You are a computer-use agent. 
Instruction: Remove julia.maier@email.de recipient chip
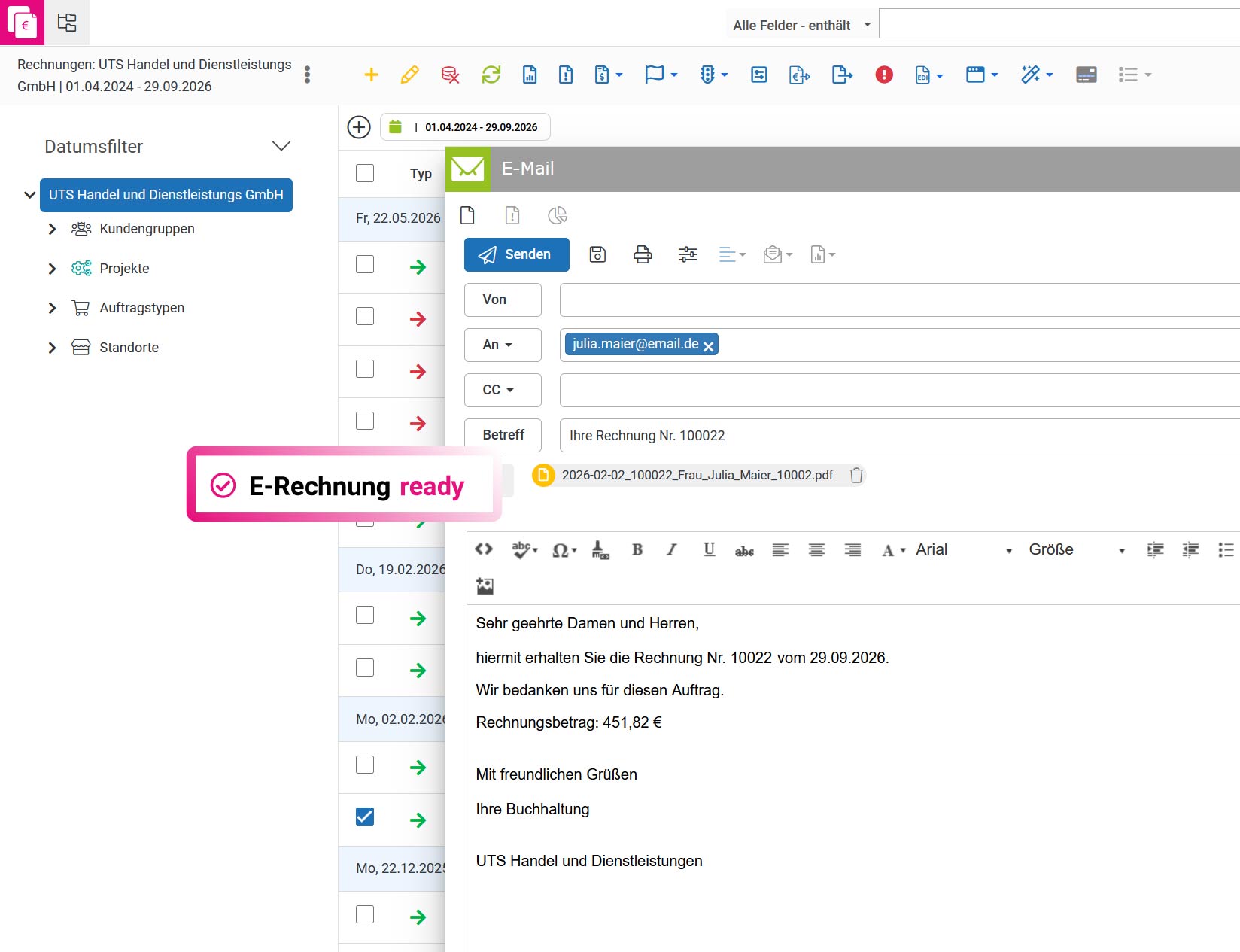pos(708,346)
